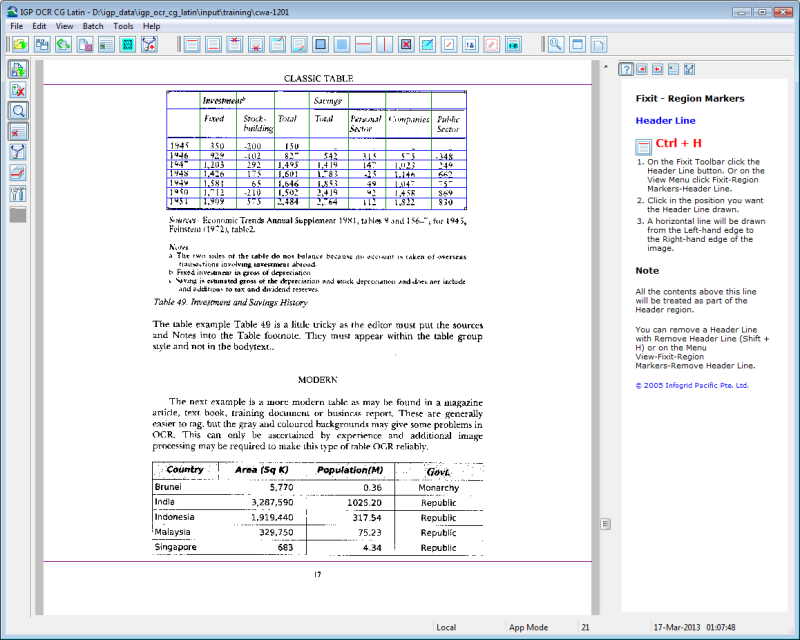Screen dimensions: 800x640
Task: Select the Header Line toolbar button
Action: coord(192,44)
